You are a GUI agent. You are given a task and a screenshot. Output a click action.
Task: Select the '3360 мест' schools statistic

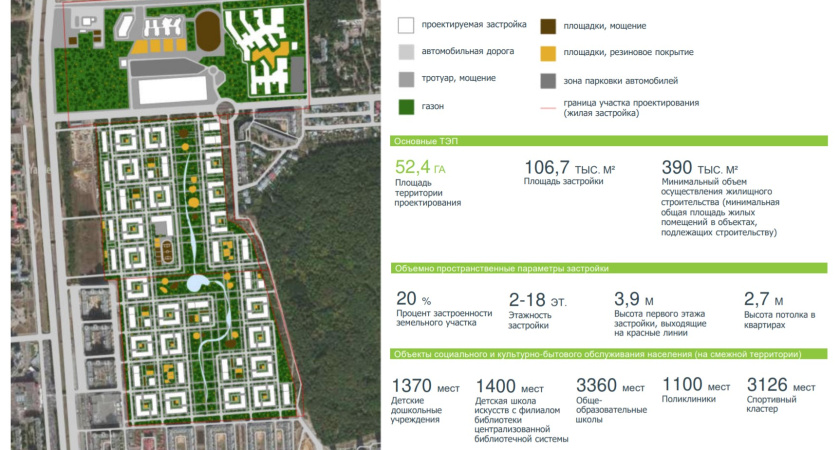point(610,386)
